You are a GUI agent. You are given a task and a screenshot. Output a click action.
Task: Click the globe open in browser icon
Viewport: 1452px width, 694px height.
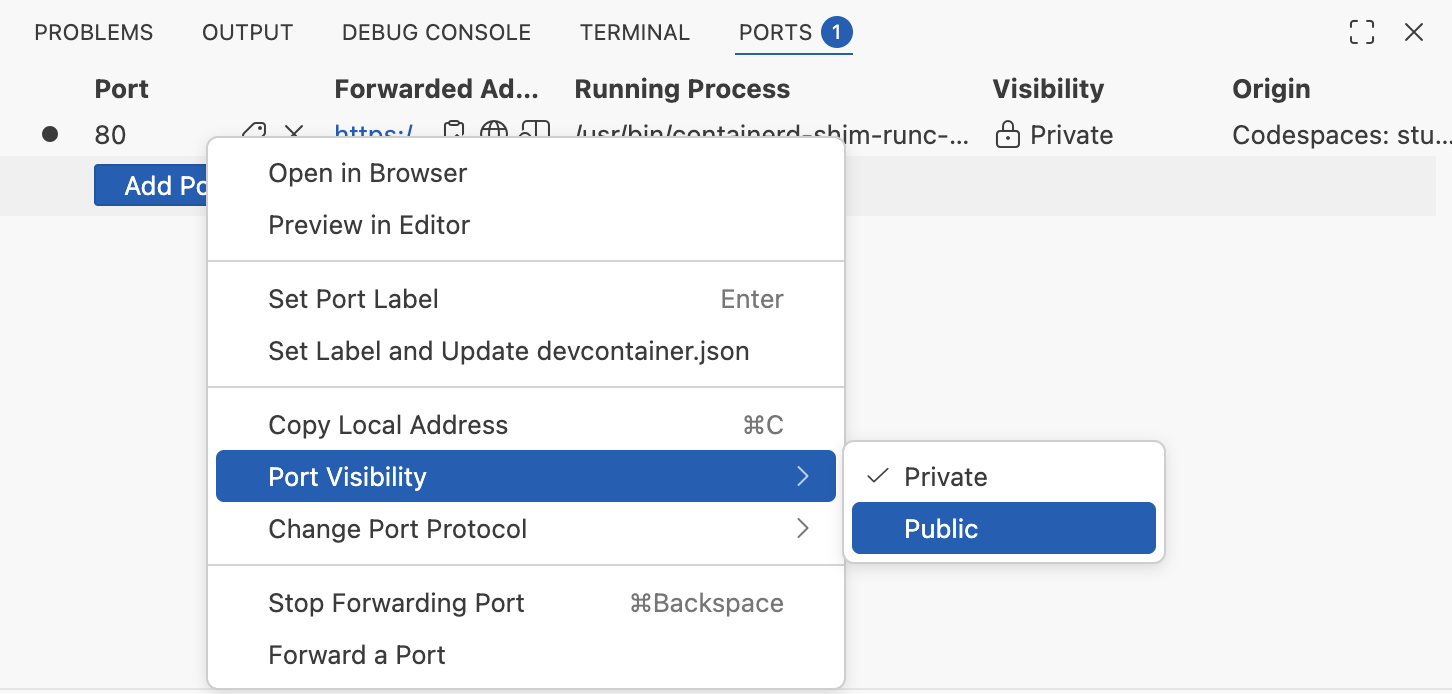click(494, 133)
